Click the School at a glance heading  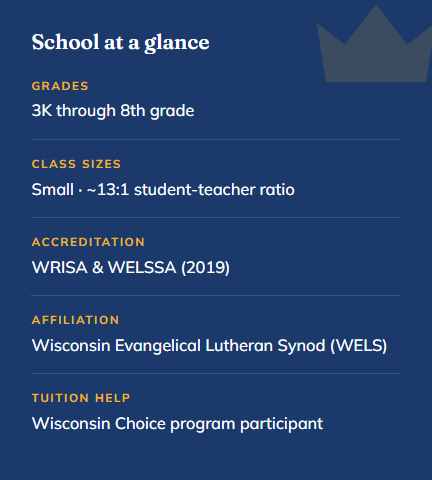pyautogui.click(x=120, y=43)
